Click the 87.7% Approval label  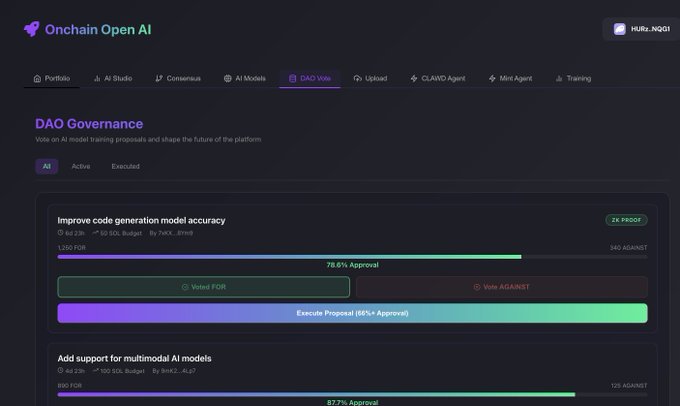coord(352,403)
